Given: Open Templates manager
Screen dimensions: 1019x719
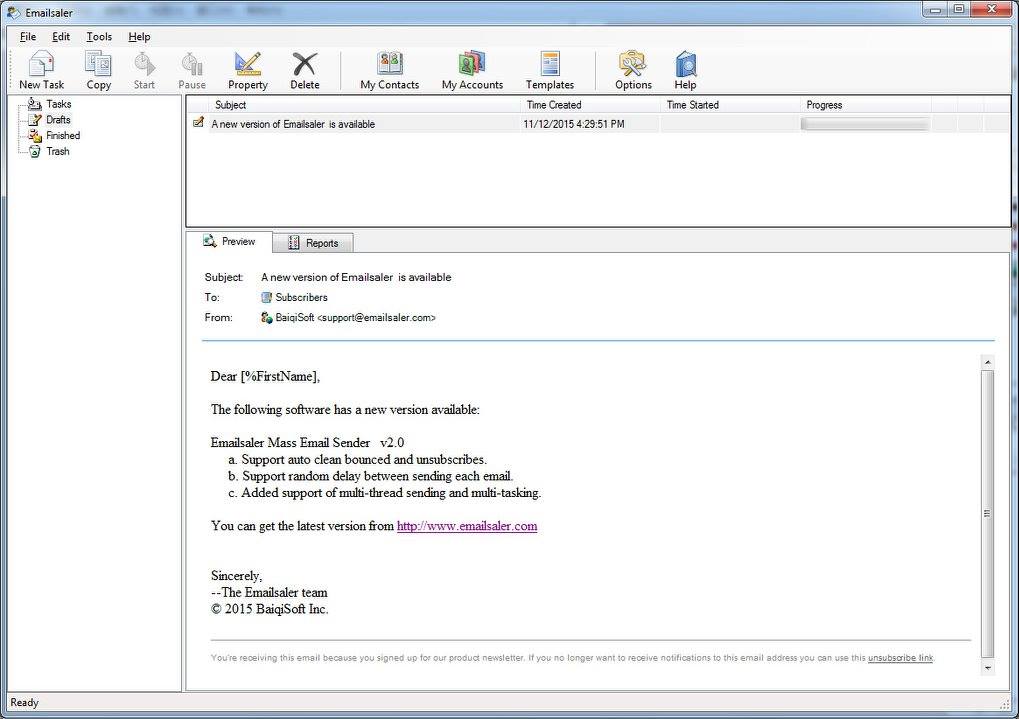Looking at the screenshot, I should pos(550,70).
